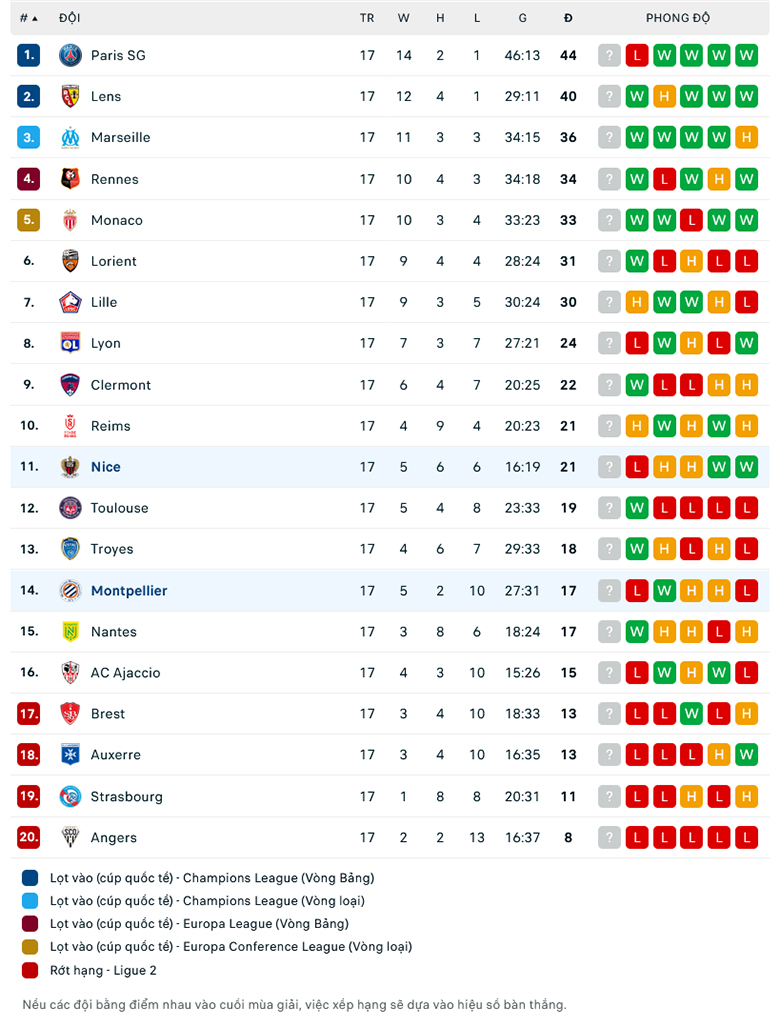Open the Angers team logo
The width and height of the screenshot is (780, 1027).
pyautogui.click(x=70, y=837)
